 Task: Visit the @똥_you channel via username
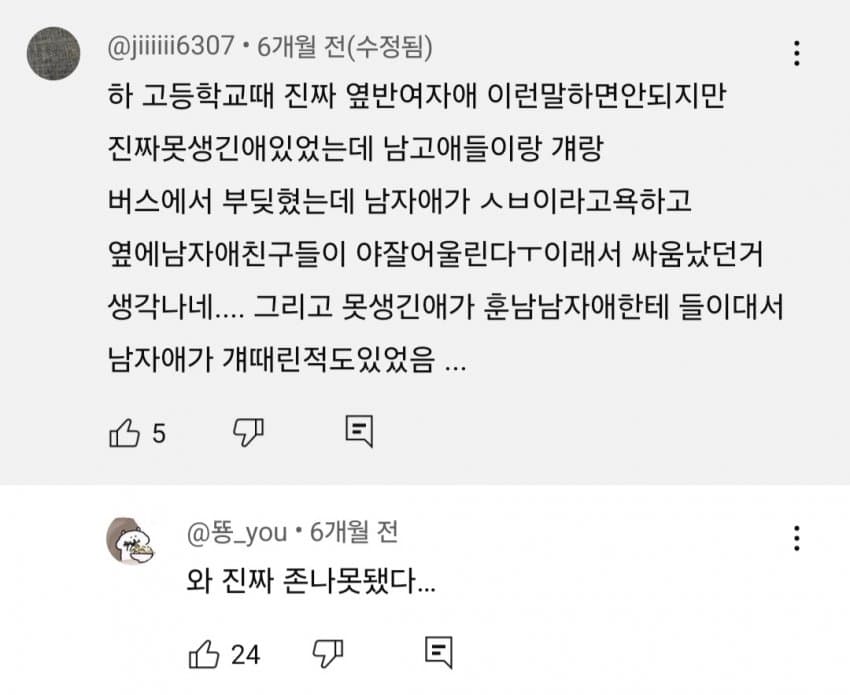[x=236, y=532]
